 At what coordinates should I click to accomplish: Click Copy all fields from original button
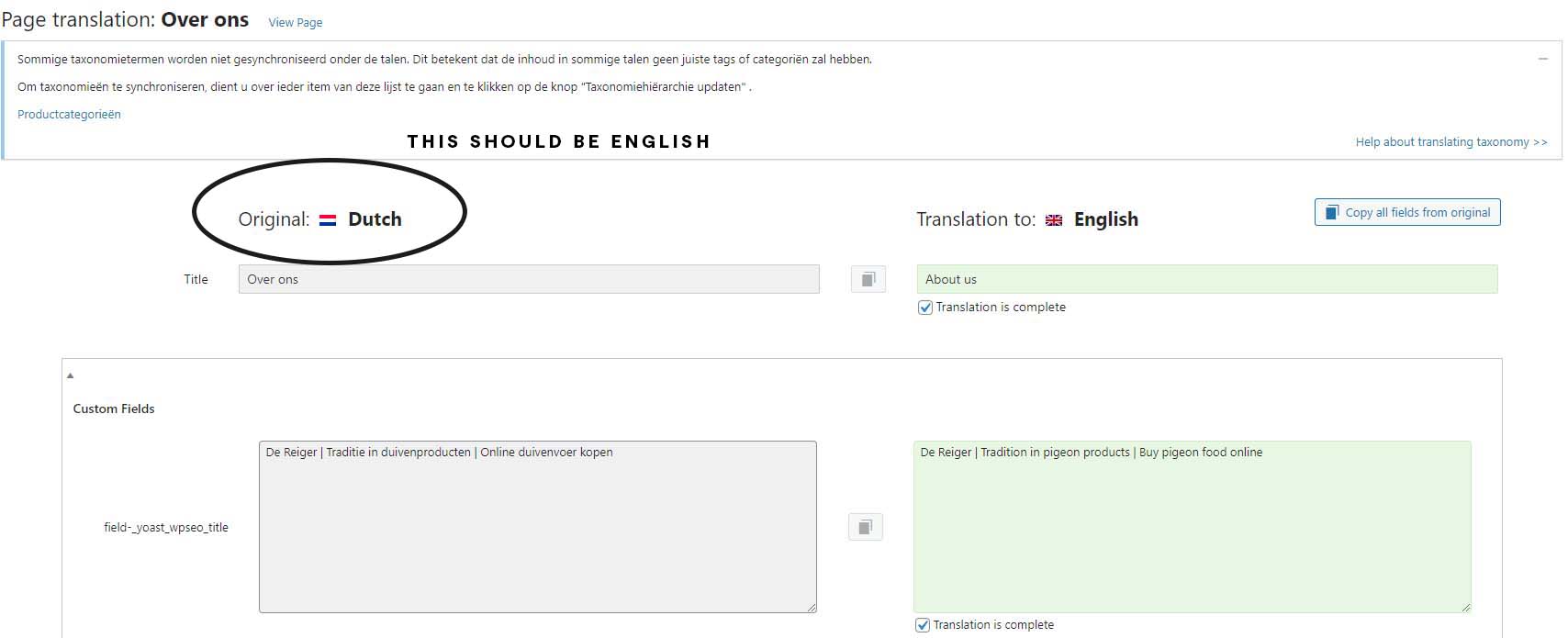point(1407,212)
